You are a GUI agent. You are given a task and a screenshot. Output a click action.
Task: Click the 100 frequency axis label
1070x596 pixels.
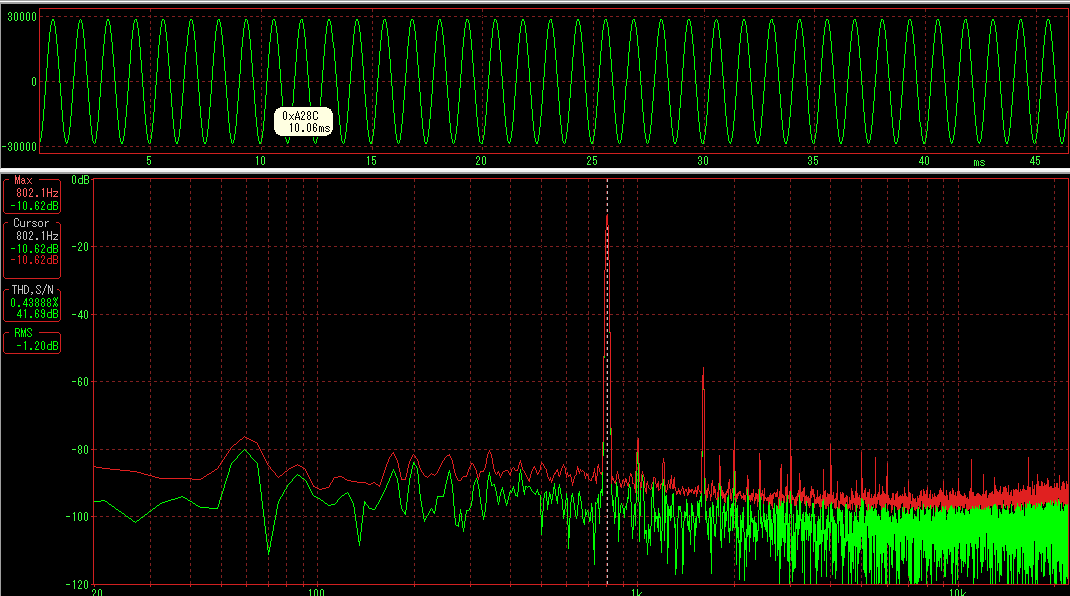pyautogui.click(x=315, y=591)
